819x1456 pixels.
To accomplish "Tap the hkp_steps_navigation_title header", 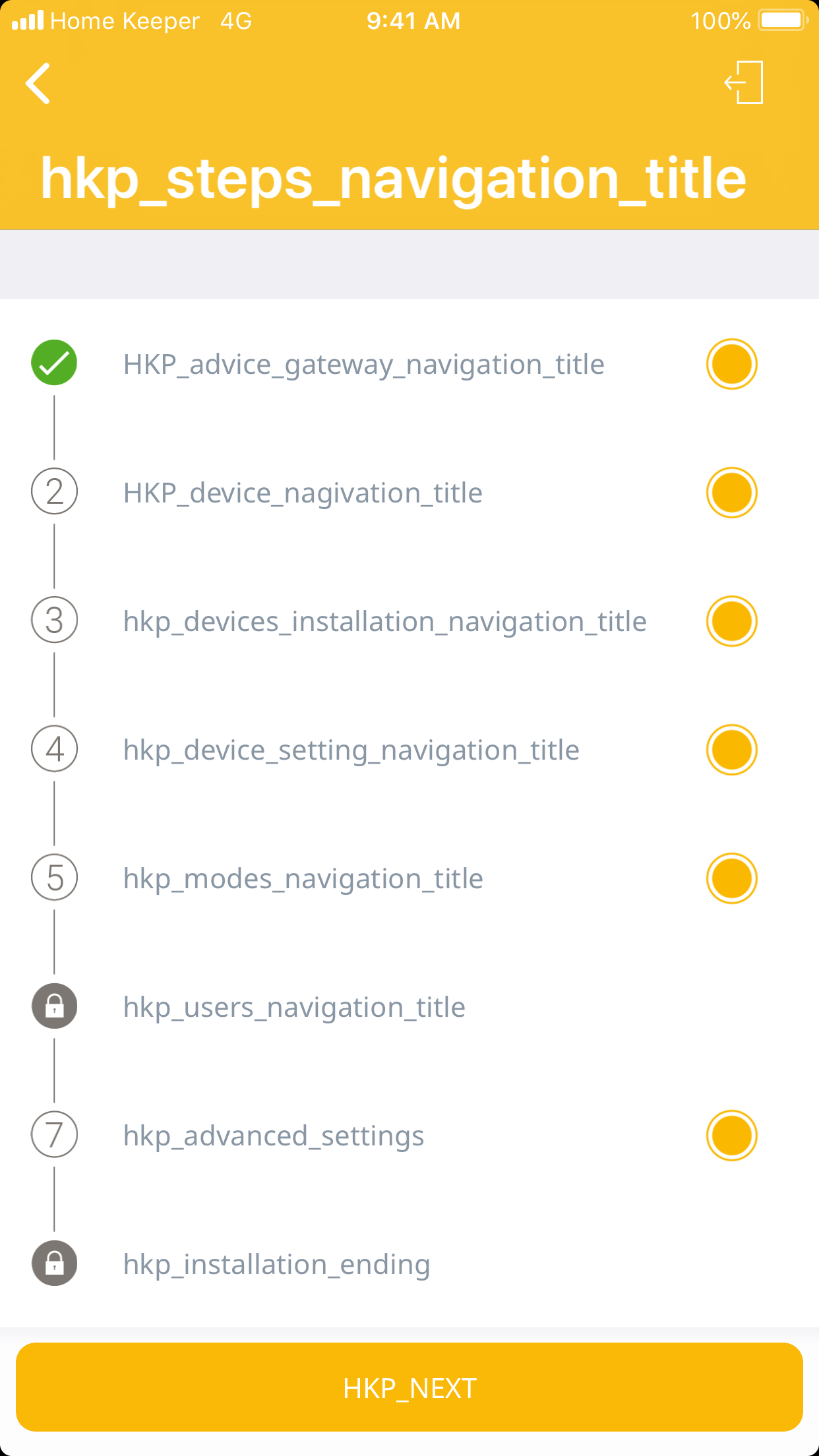I will pyautogui.click(x=393, y=178).
